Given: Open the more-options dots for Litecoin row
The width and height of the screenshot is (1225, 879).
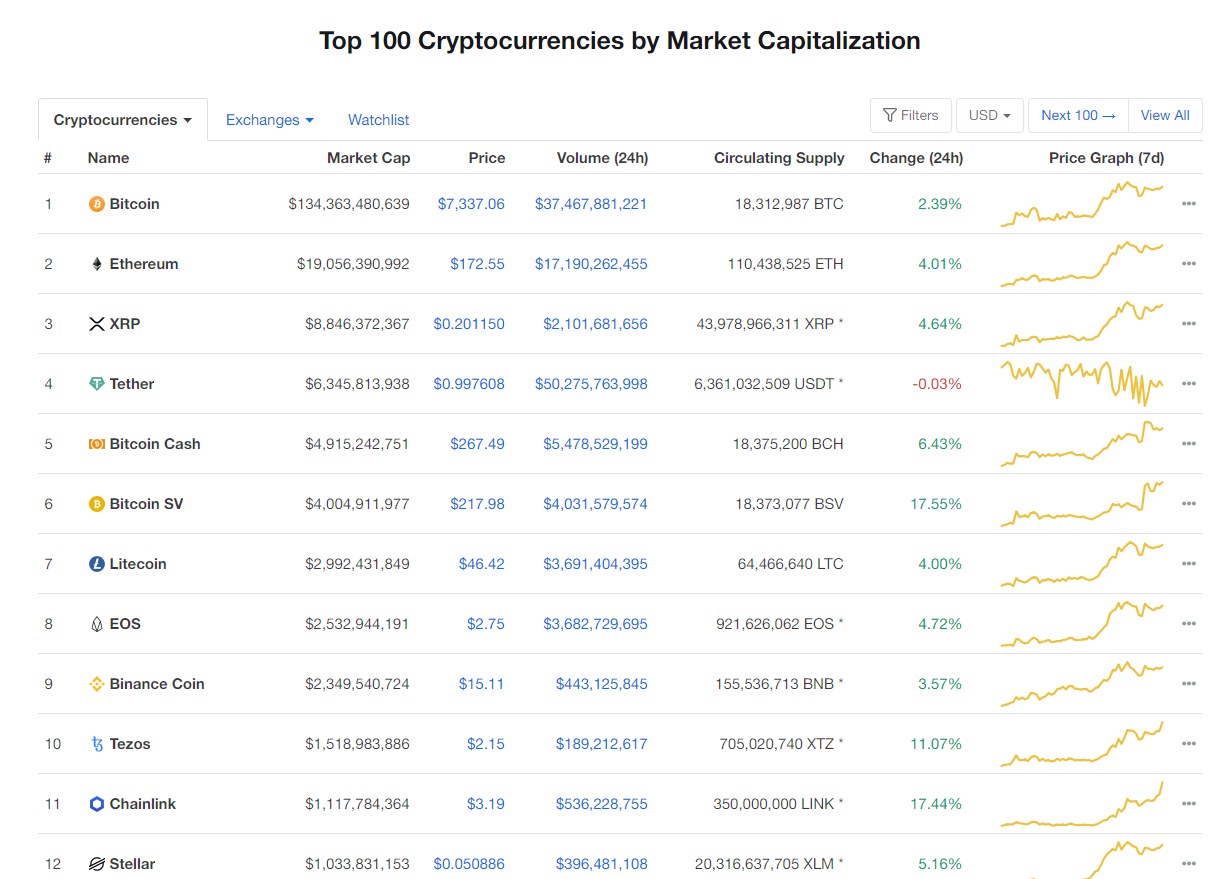Looking at the screenshot, I should [x=1189, y=564].
